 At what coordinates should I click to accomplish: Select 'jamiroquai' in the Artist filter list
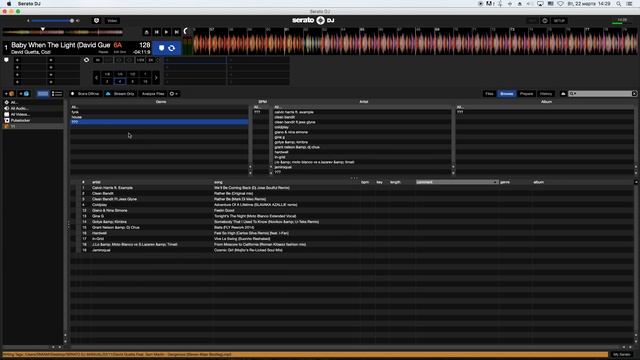coord(362,167)
